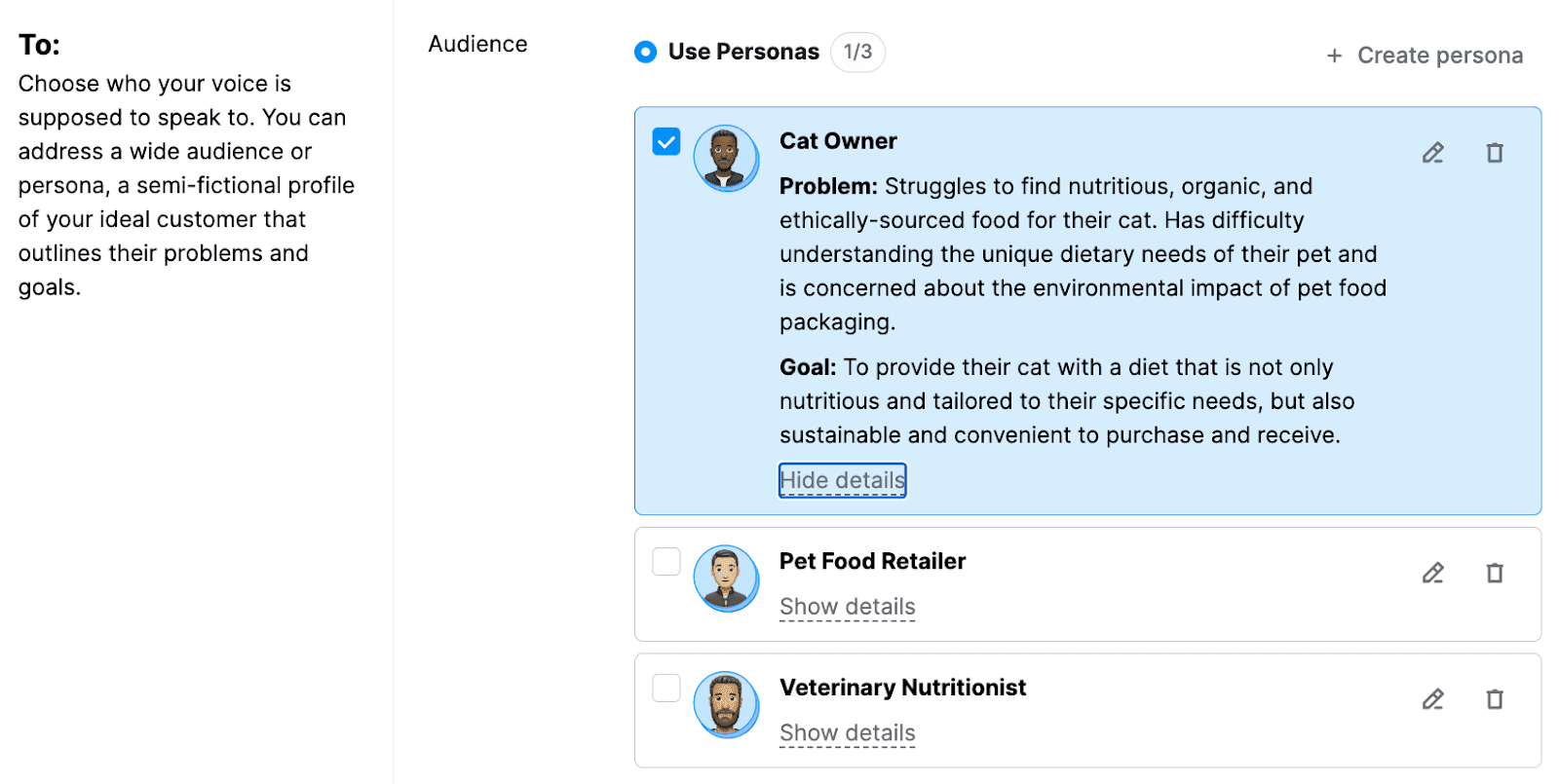
Task: Collapse Cat Owner details via Hide details
Action: [841, 479]
